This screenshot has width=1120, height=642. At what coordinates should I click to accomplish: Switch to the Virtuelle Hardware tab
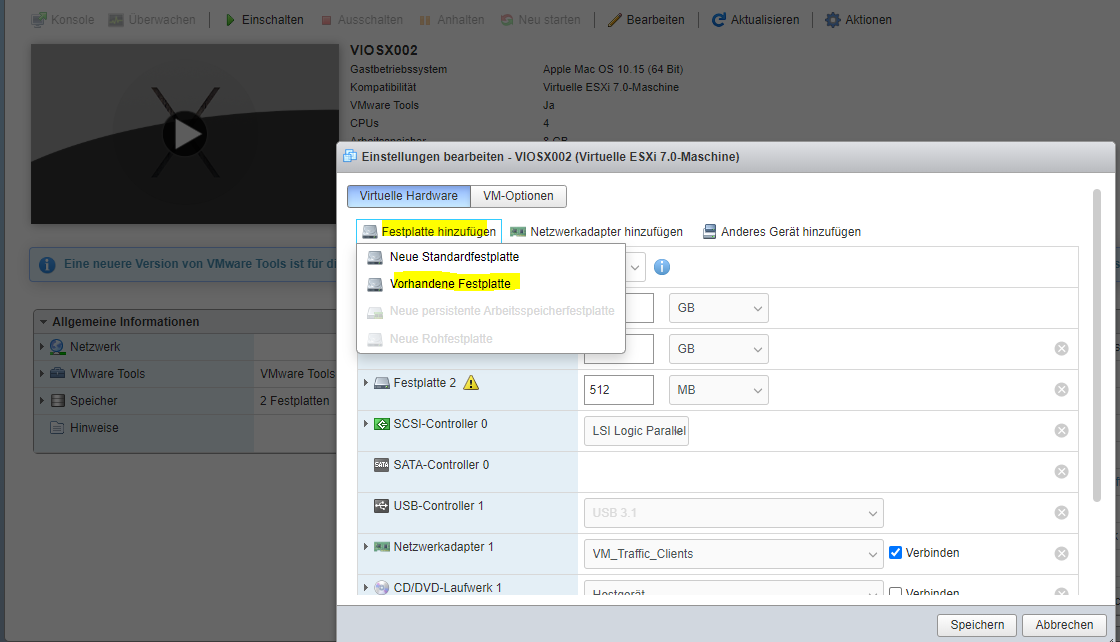(409, 196)
